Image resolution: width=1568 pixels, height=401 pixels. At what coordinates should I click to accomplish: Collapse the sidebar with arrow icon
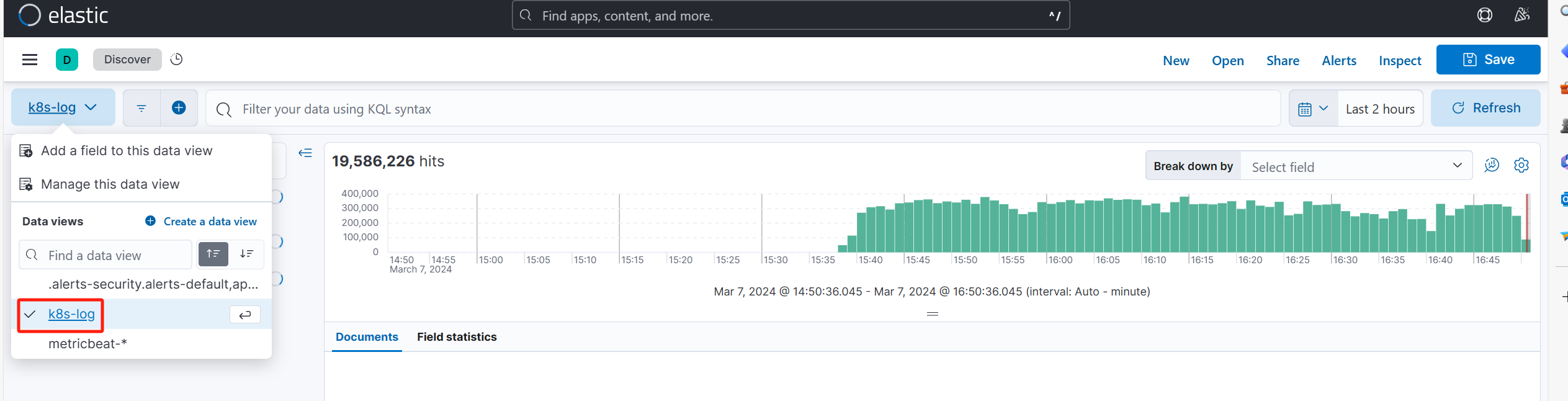[305, 153]
